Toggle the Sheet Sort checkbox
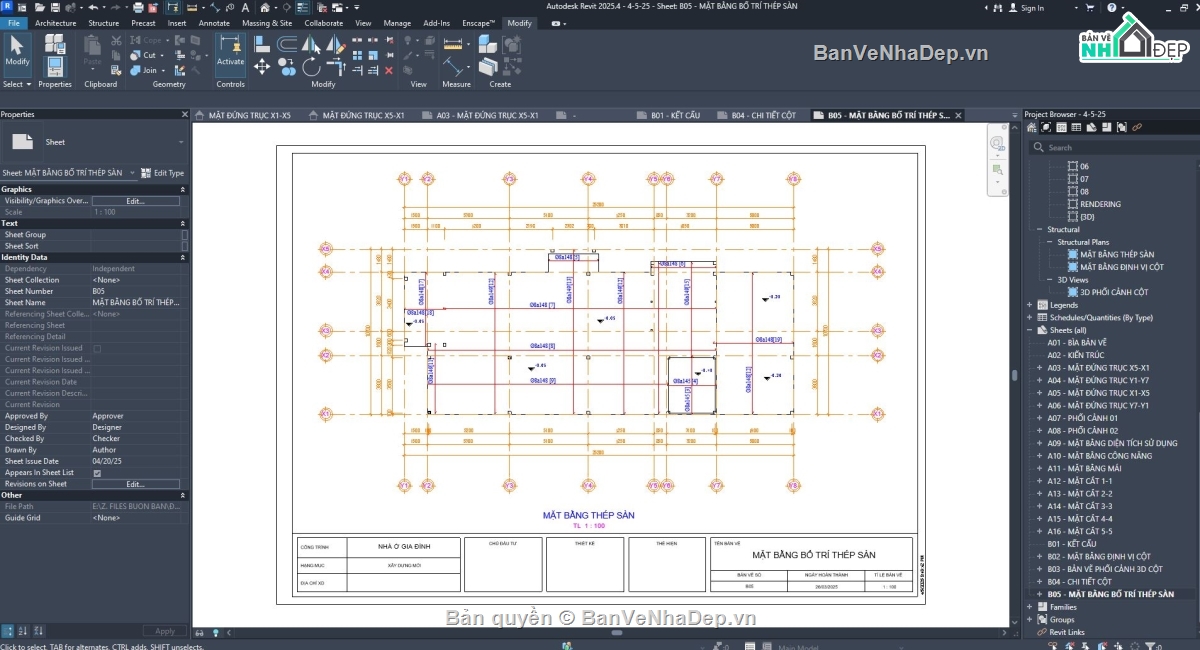The image size is (1200, 650). [x=184, y=246]
